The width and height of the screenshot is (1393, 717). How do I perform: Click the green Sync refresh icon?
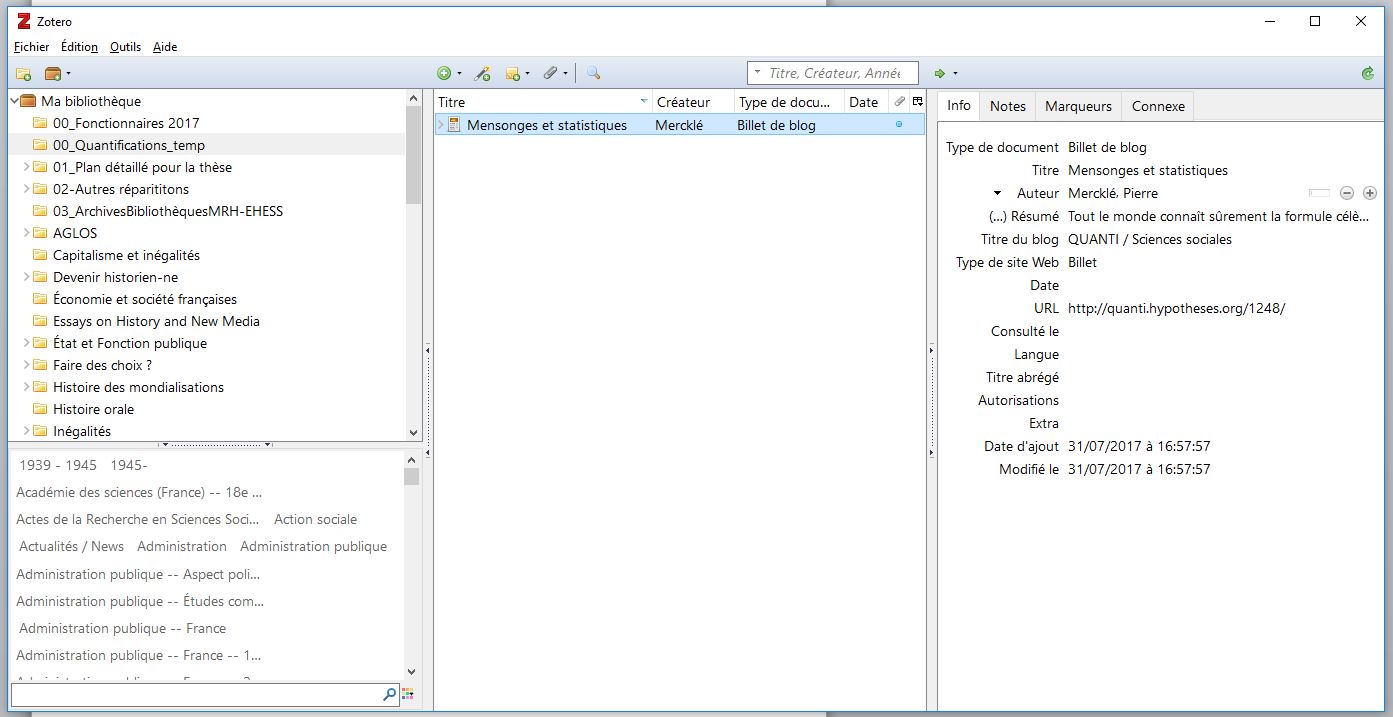1368,73
